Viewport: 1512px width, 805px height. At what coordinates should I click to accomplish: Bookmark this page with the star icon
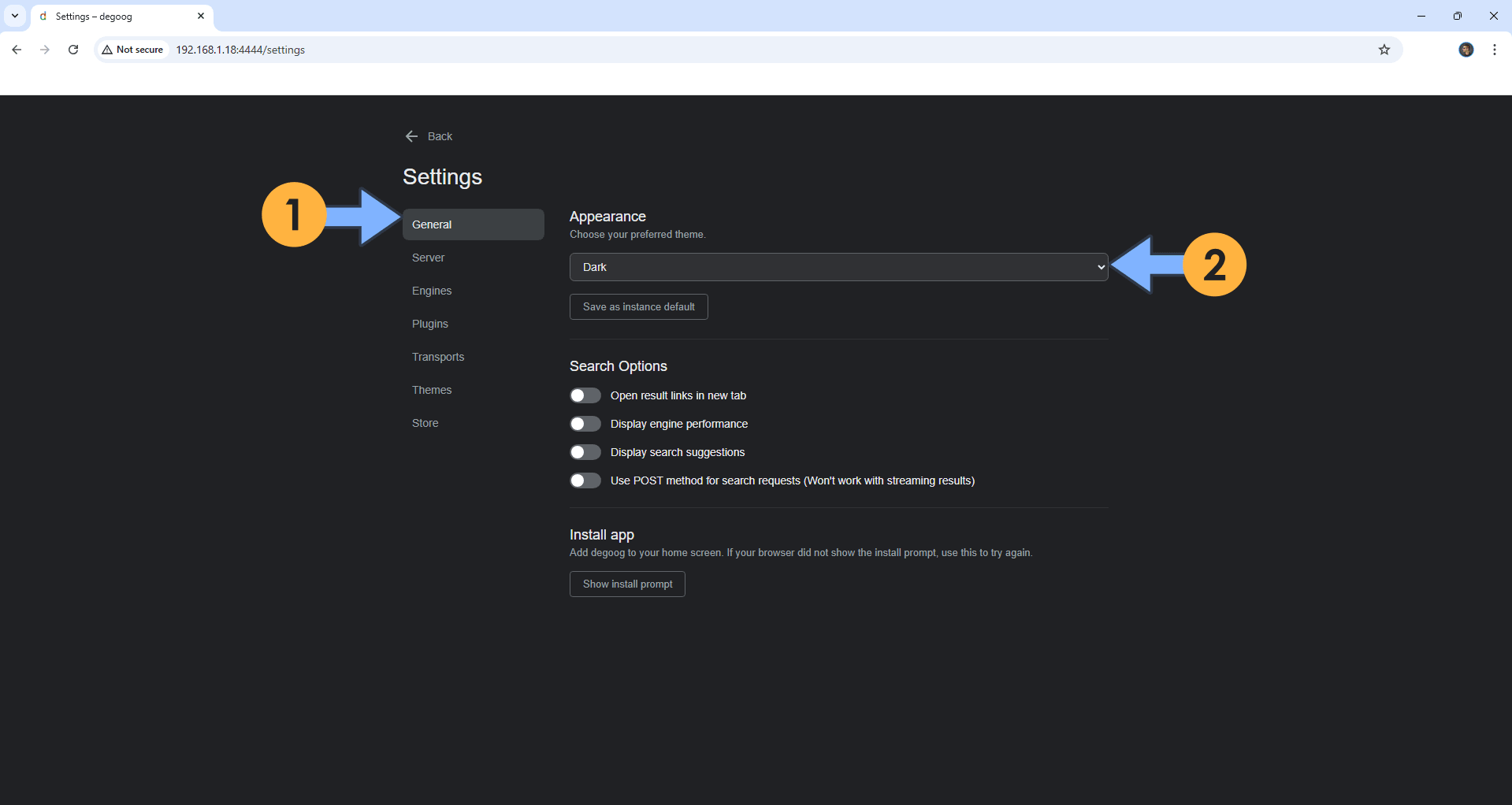click(x=1384, y=50)
